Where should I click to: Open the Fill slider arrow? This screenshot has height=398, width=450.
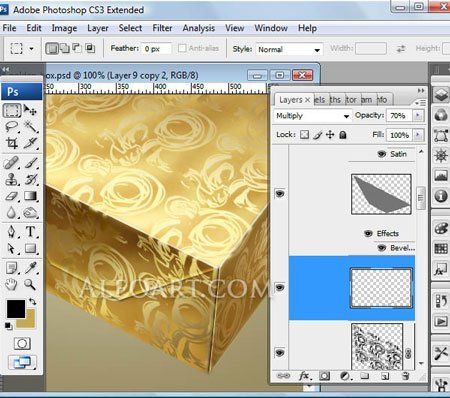418,135
